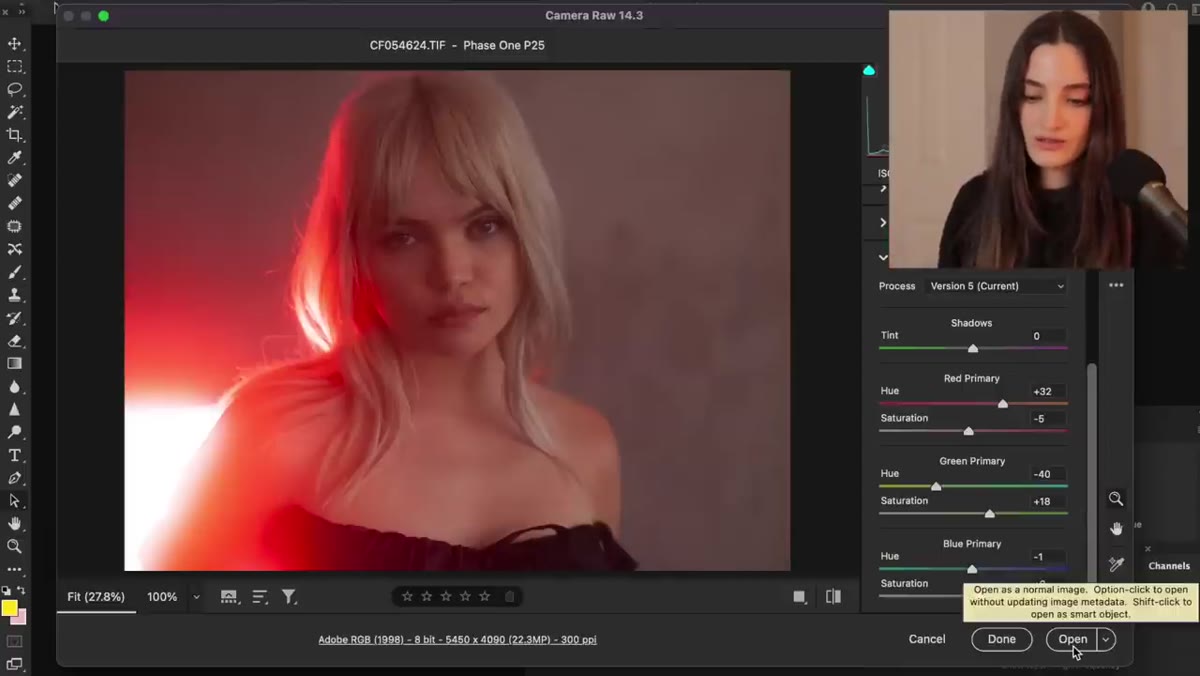Set rating to three stars
1200x676 pixels.
point(446,596)
